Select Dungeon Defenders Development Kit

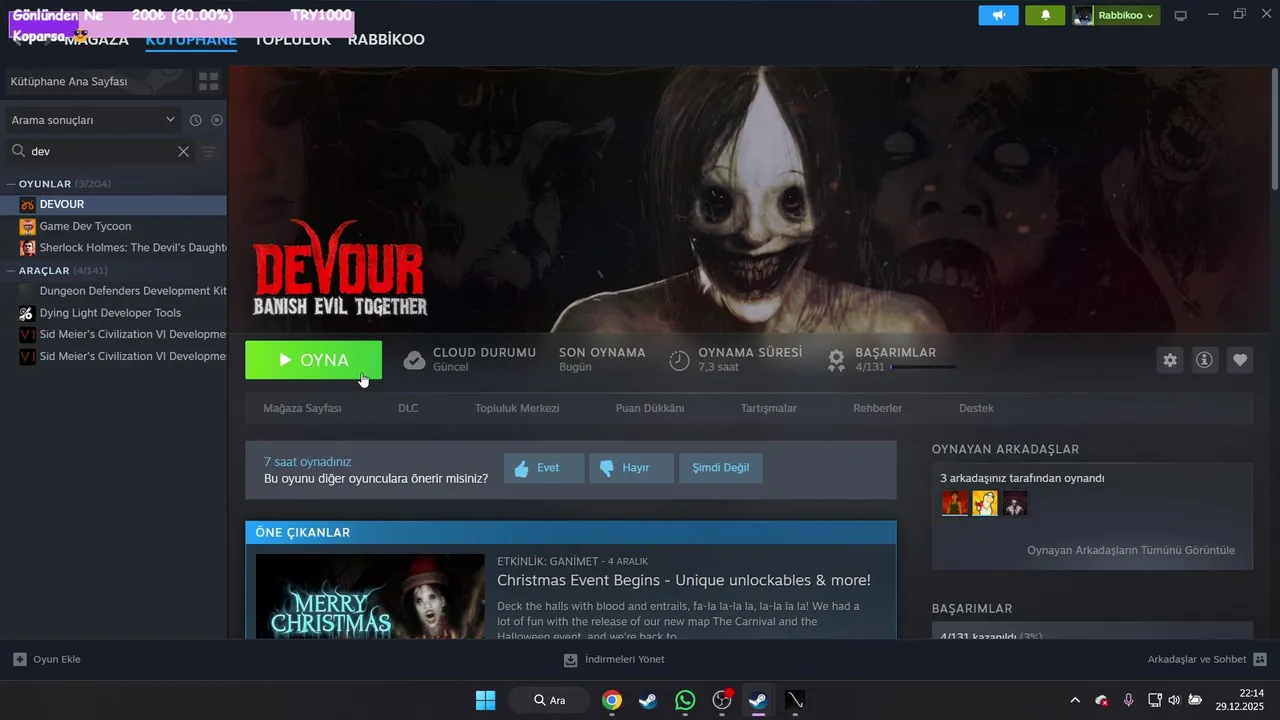click(x=114, y=291)
